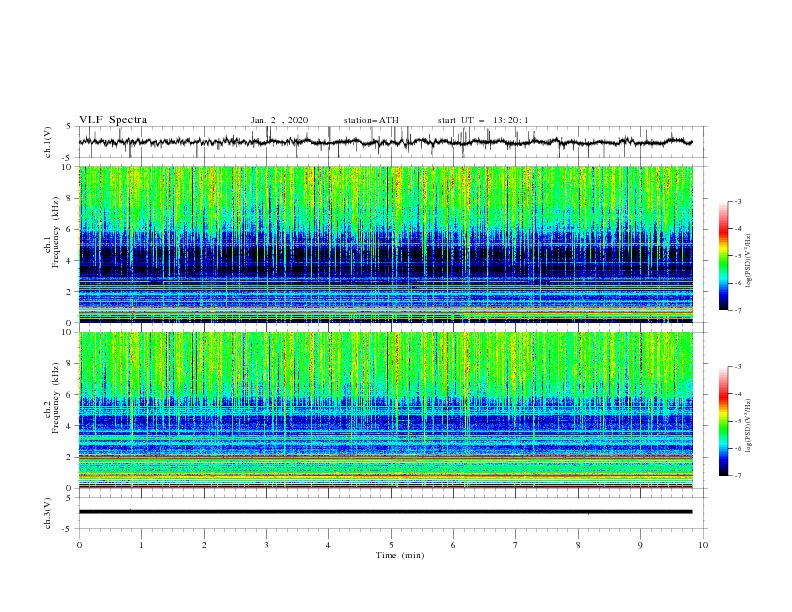Click the date 'Jan. 2 , 2020'
Screen dimensions: 792x612
tap(279, 120)
